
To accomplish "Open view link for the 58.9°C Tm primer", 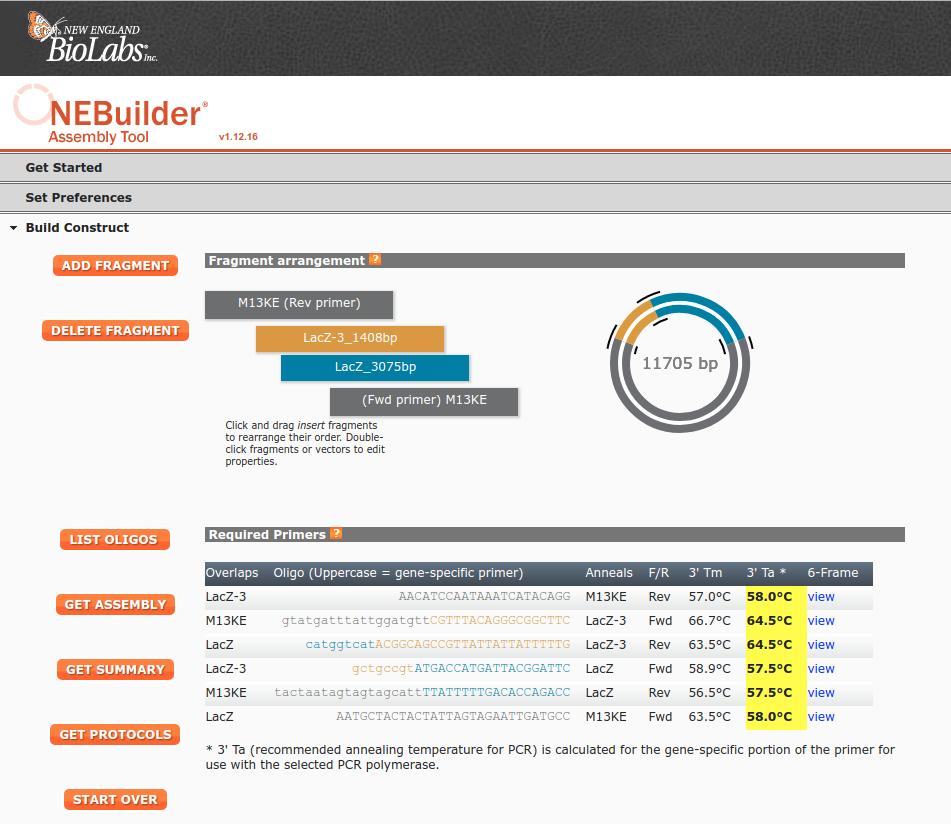I will (x=821, y=668).
